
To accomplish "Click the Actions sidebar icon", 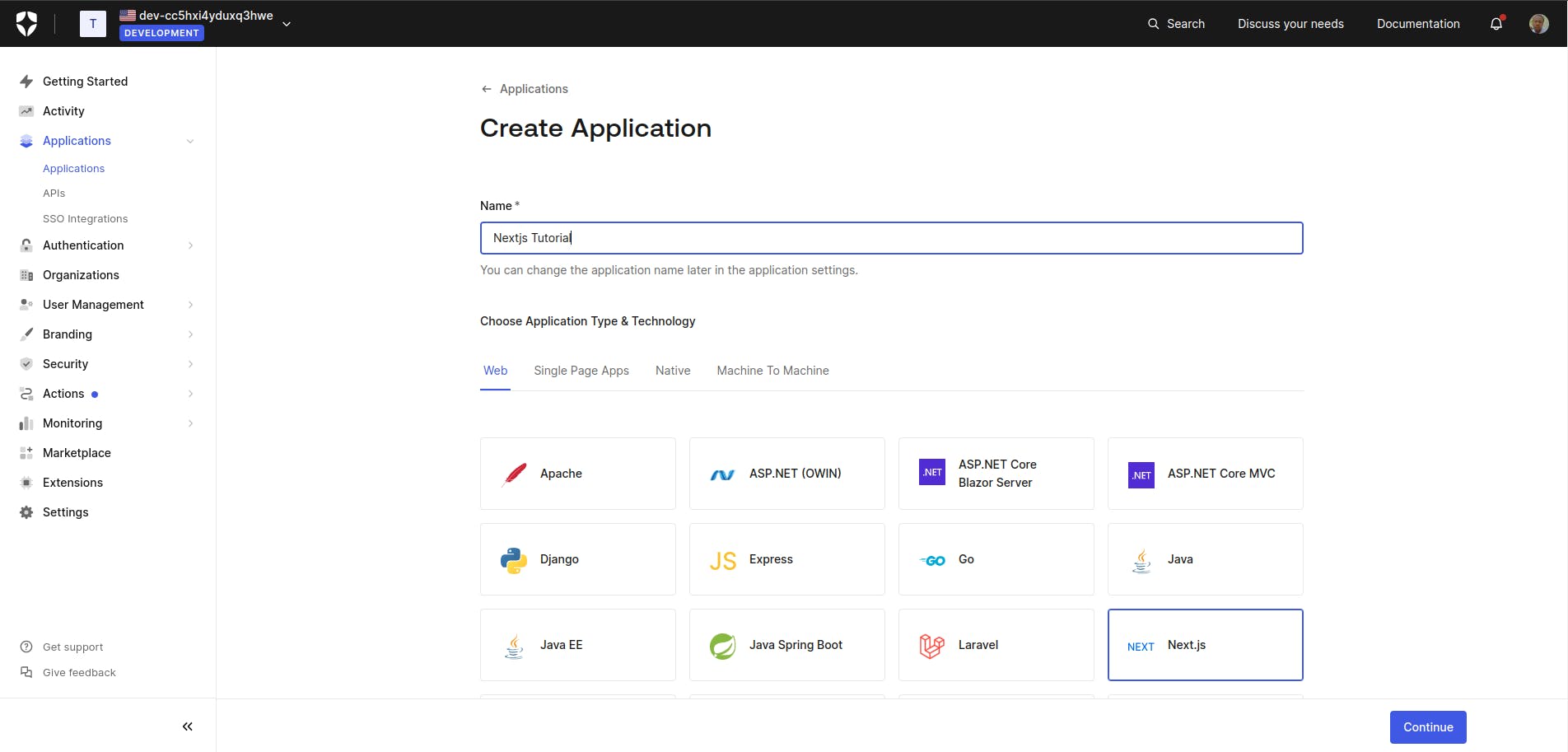I will point(26,393).
